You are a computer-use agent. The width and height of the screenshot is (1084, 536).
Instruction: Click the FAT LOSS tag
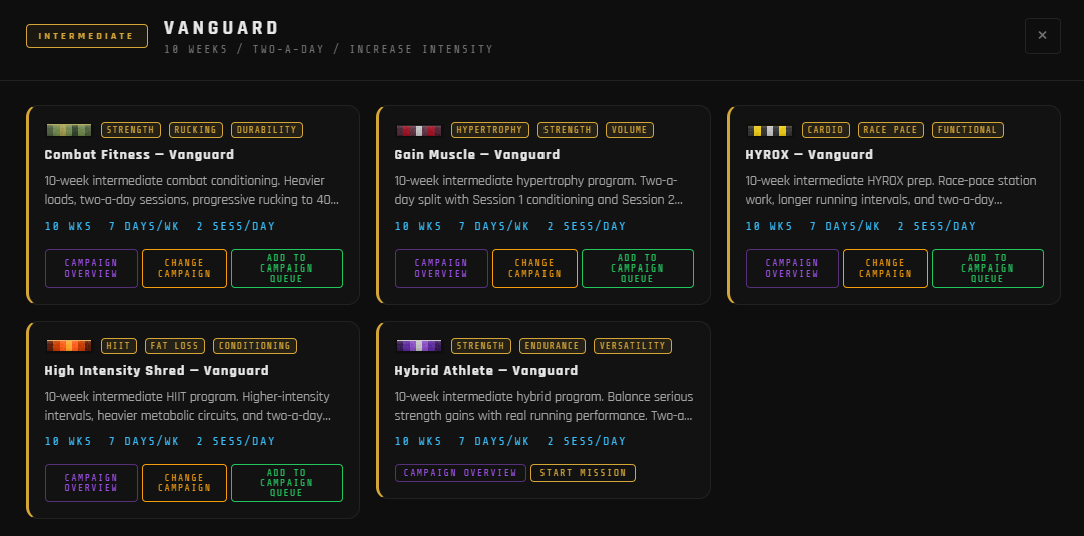tap(175, 346)
